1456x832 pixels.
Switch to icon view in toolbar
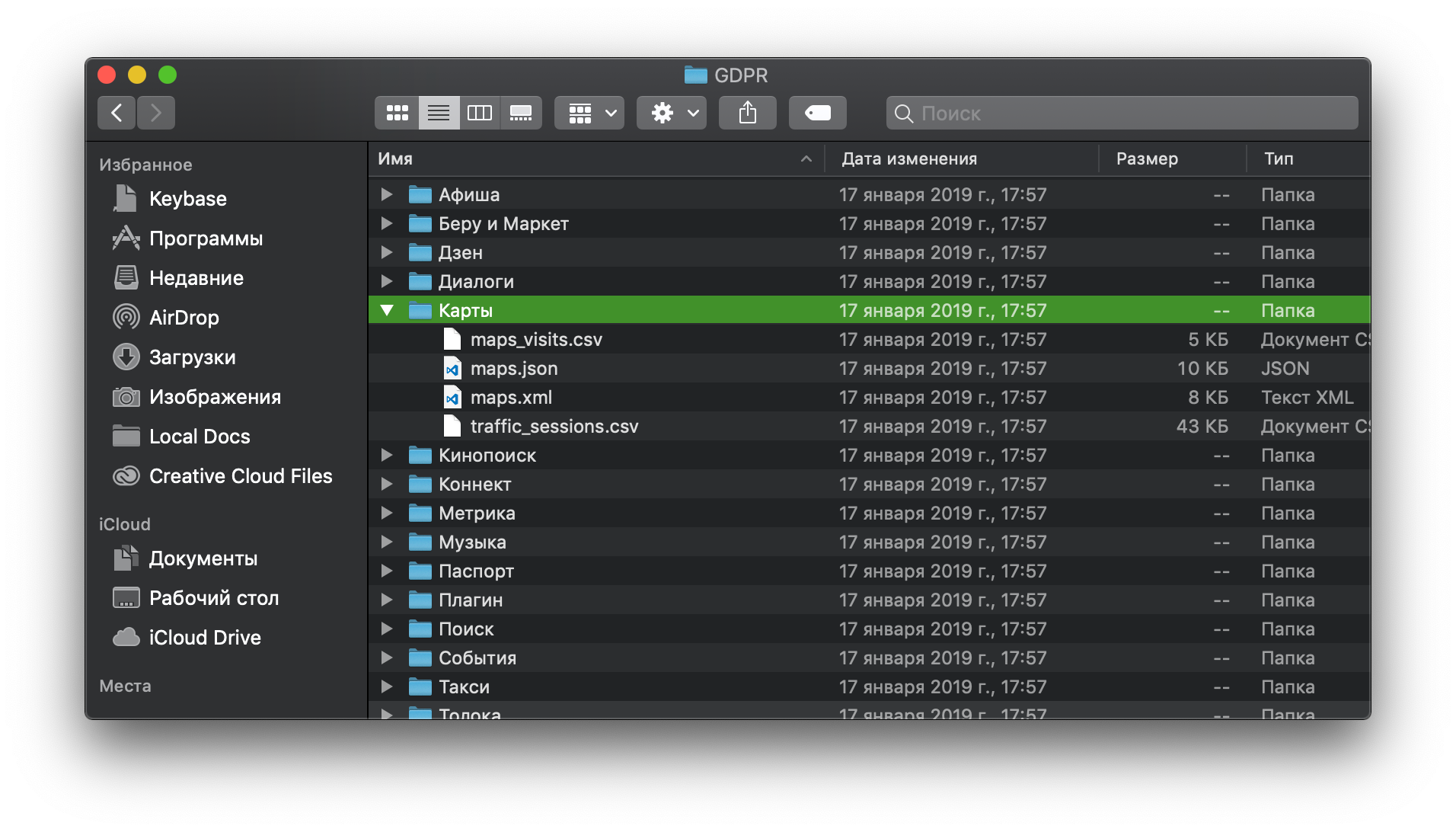click(397, 114)
